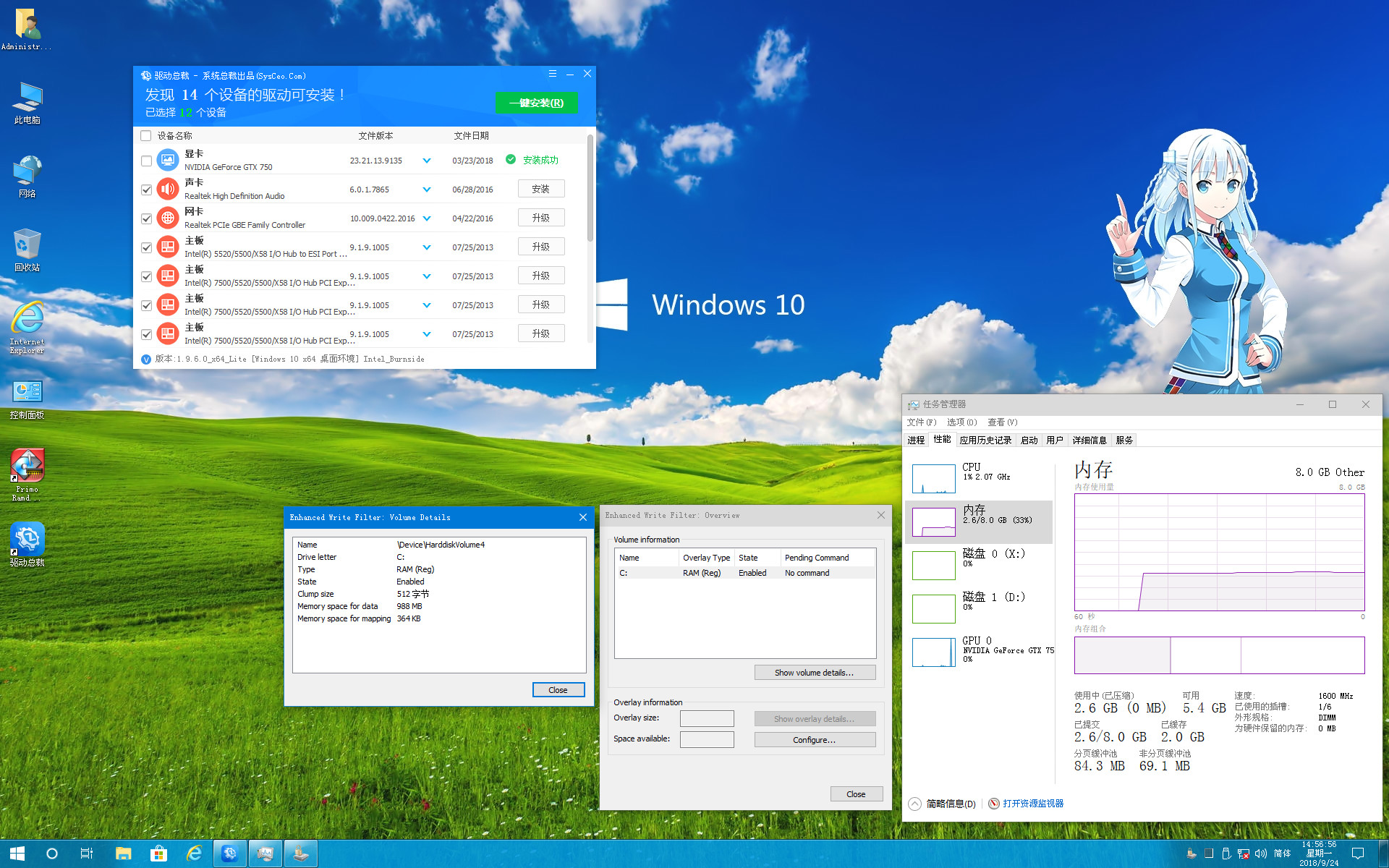The height and width of the screenshot is (868, 1389).
Task: Click the 主板 icon for the 5520/5500/X58 ESI Port row
Action: (x=168, y=247)
